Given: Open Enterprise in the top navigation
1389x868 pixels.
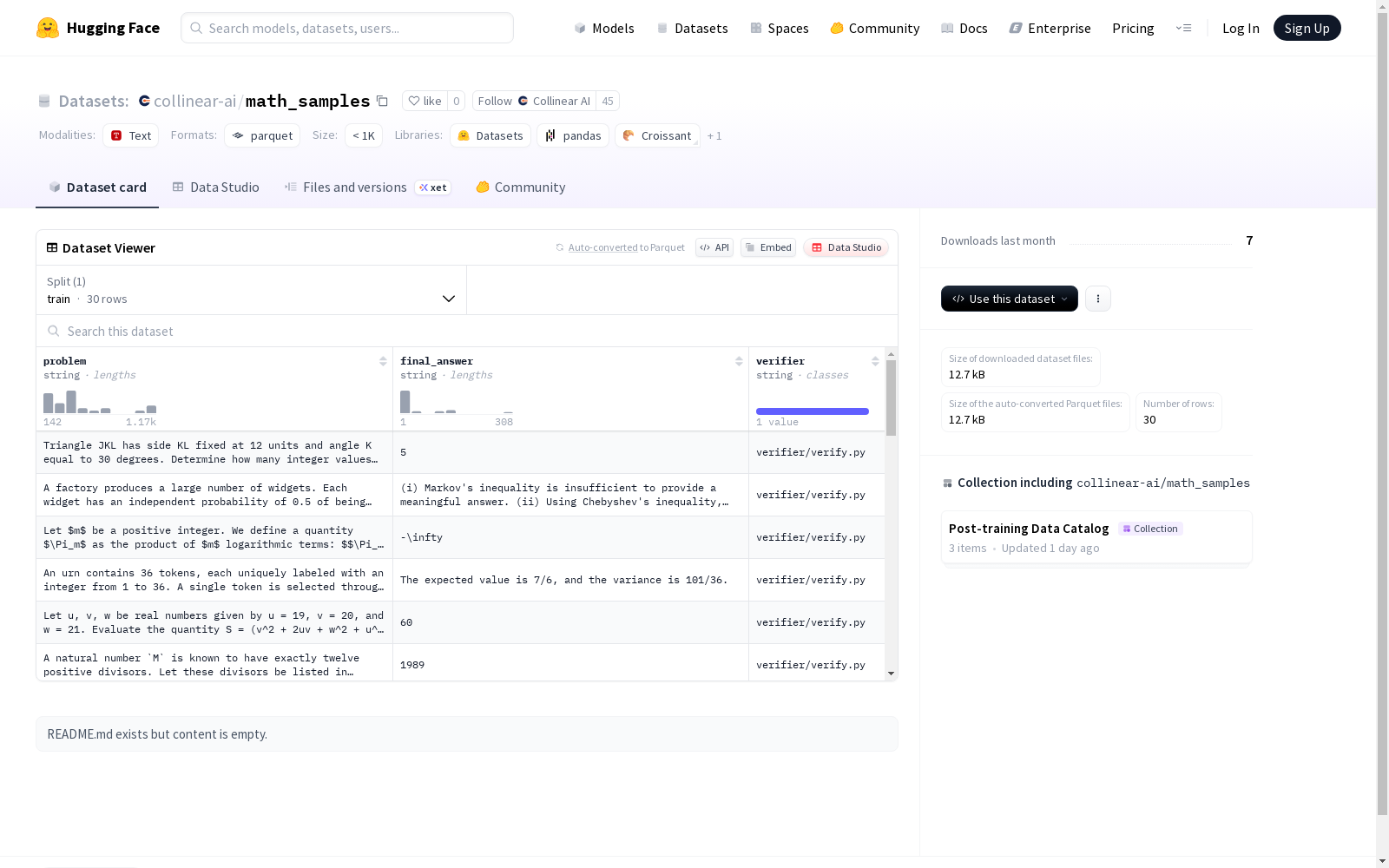Looking at the screenshot, I should [1050, 28].
